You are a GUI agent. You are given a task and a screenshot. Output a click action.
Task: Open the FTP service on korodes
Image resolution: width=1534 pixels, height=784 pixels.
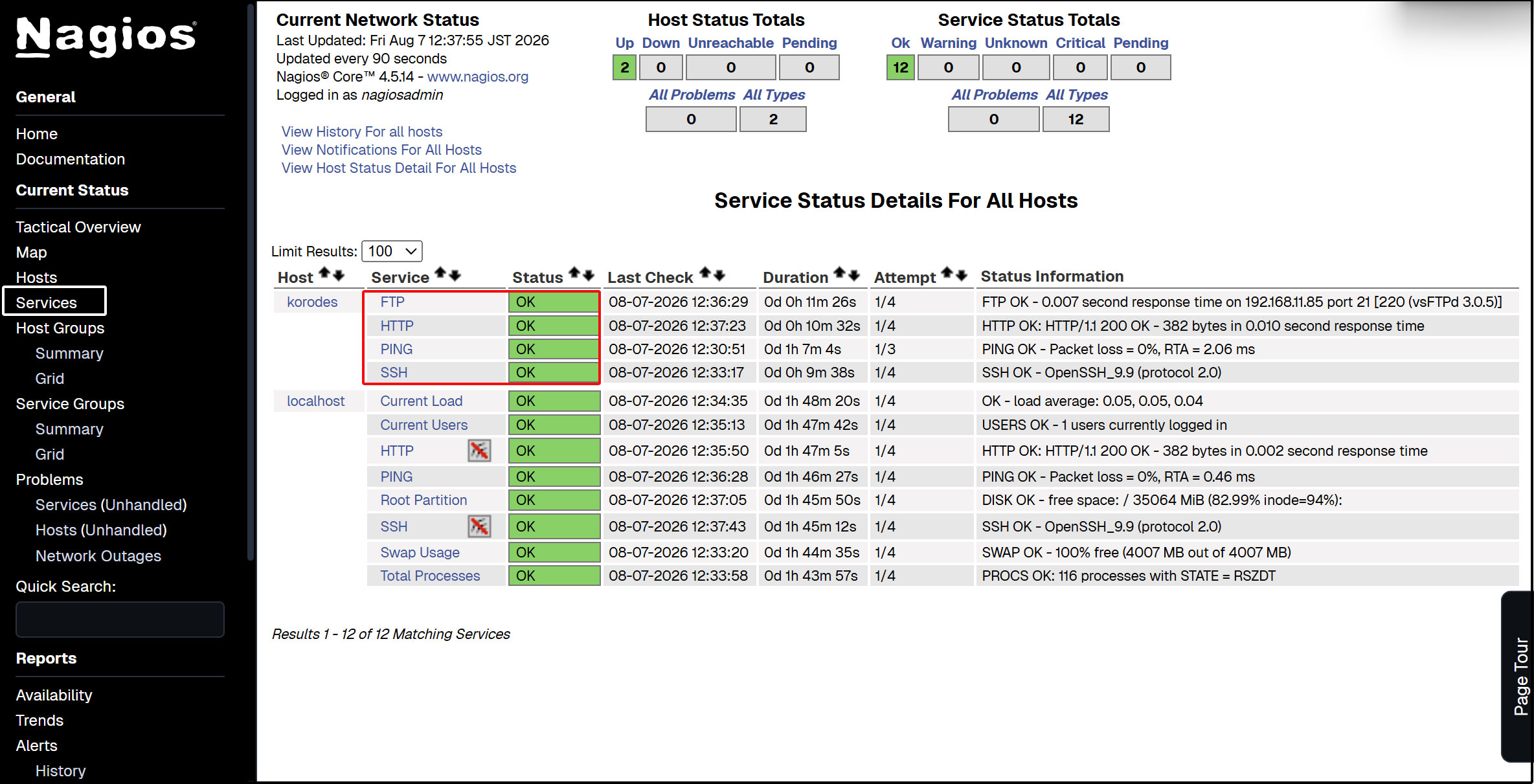click(x=392, y=302)
